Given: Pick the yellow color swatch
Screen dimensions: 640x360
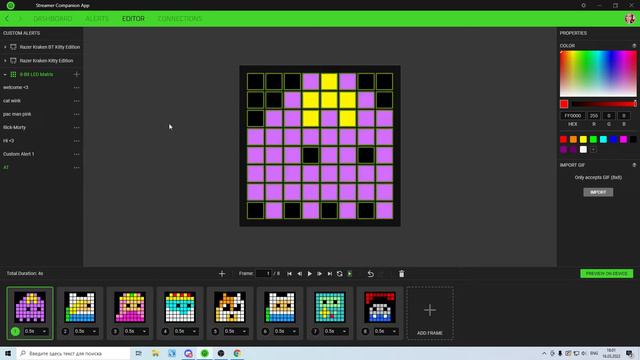Looking at the screenshot, I should pyautogui.click(x=583, y=140).
